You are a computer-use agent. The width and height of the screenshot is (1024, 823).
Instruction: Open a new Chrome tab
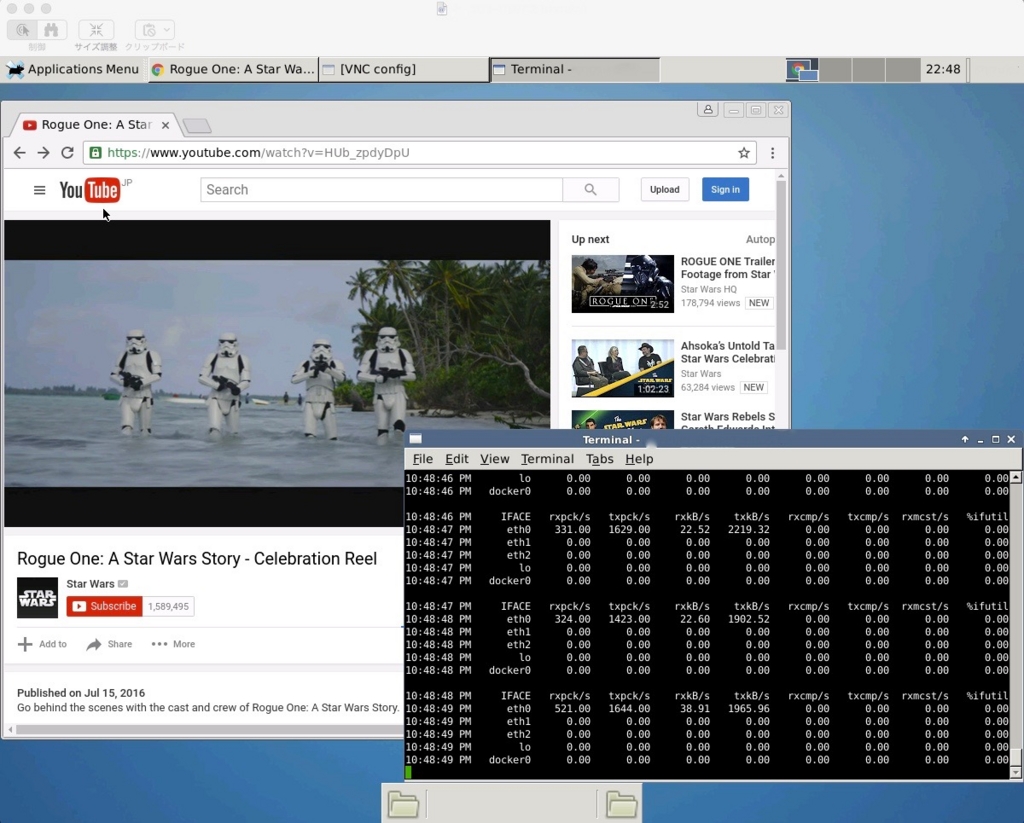(197, 125)
